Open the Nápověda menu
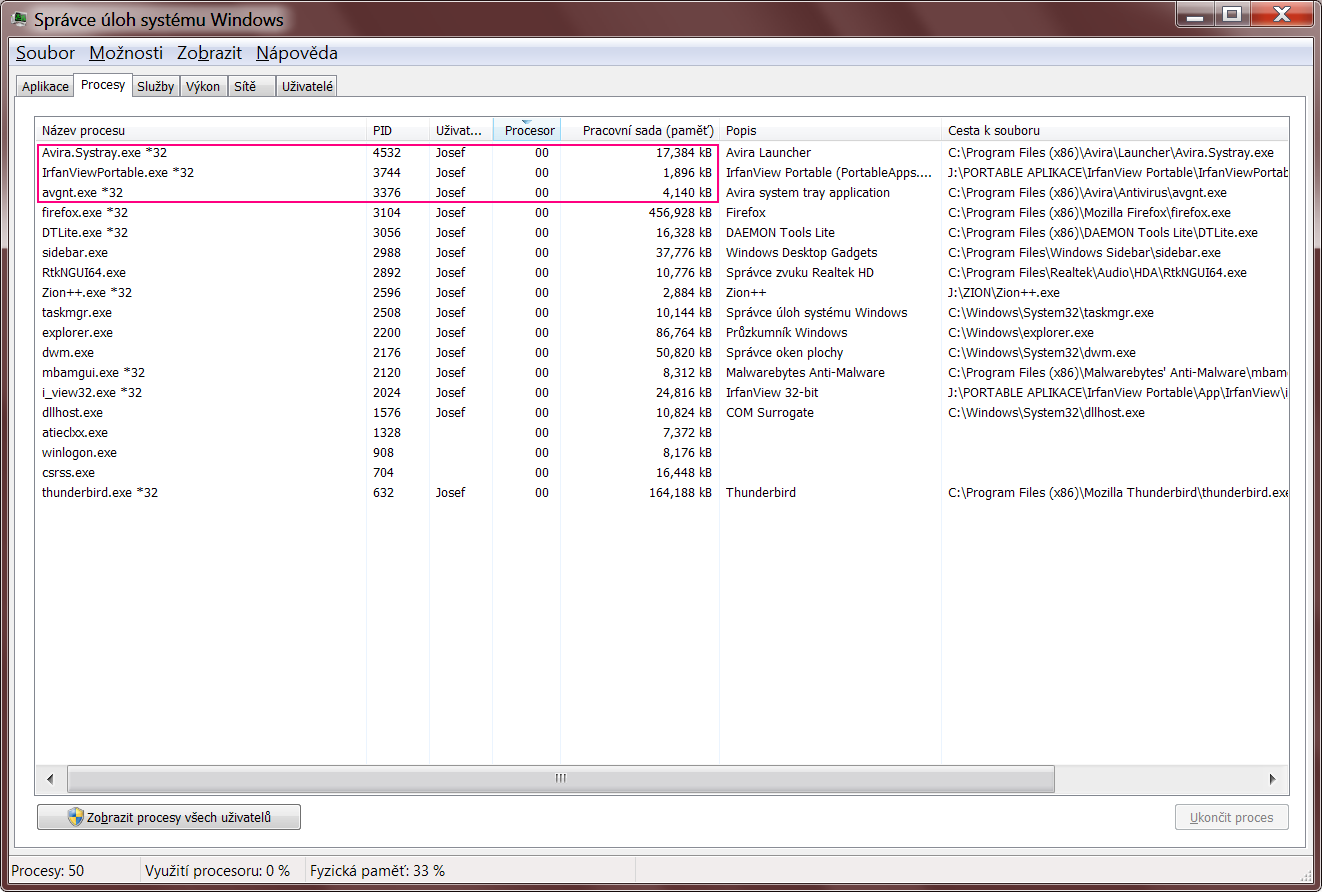The image size is (1322, 892). 297,53
